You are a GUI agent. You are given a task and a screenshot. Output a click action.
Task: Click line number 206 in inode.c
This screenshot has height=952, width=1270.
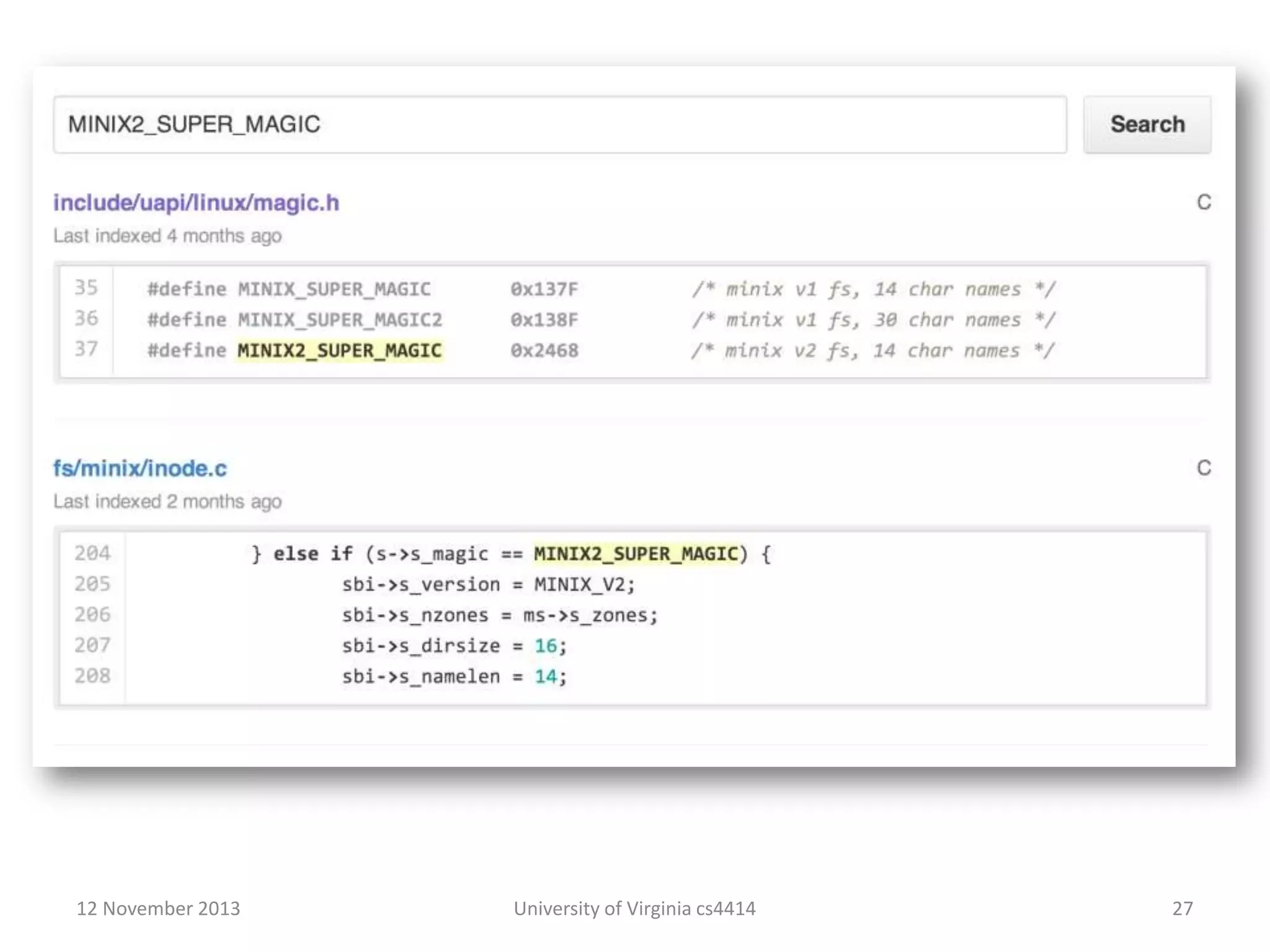pyautogui.click(x=92, y=614)
